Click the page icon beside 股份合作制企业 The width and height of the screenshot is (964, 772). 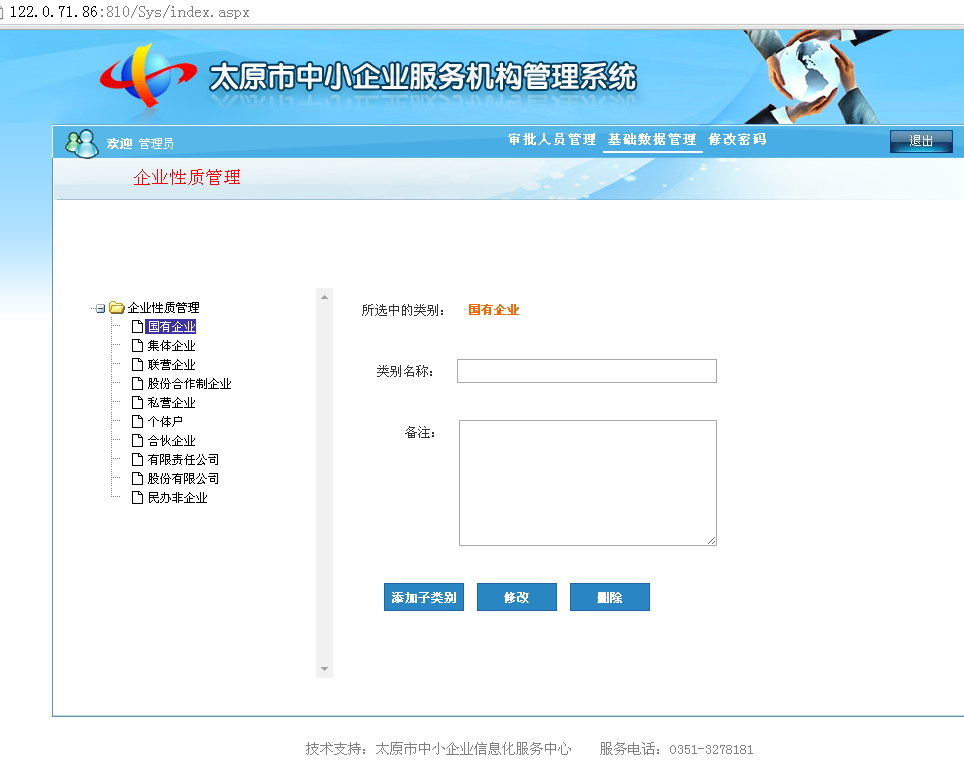[x=138, y=384]
